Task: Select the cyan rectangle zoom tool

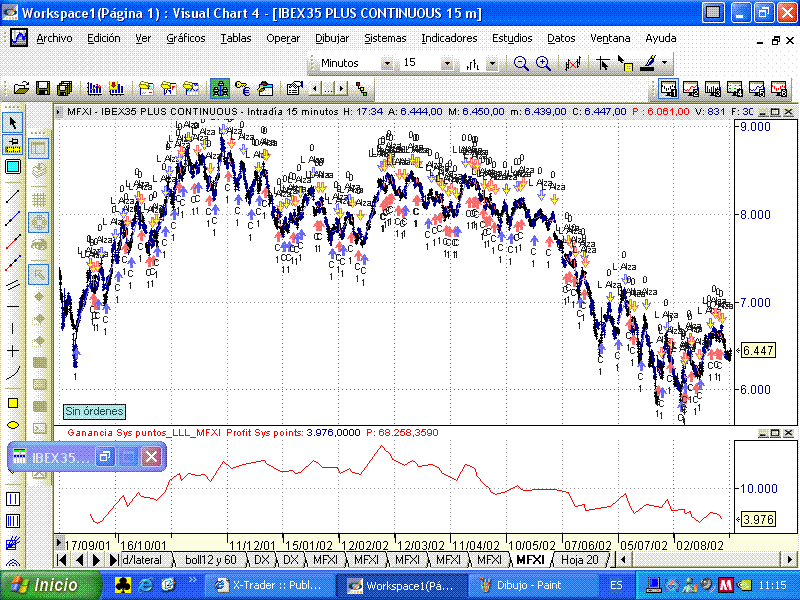Action: click(x=13, y=166)
